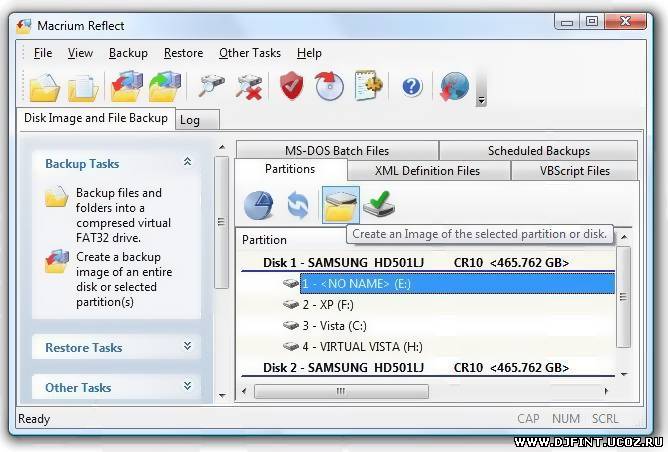The height and width of the screenshot is (452, 668).
Task: Open the Backup menu
Action: click(x=128, y=53)
